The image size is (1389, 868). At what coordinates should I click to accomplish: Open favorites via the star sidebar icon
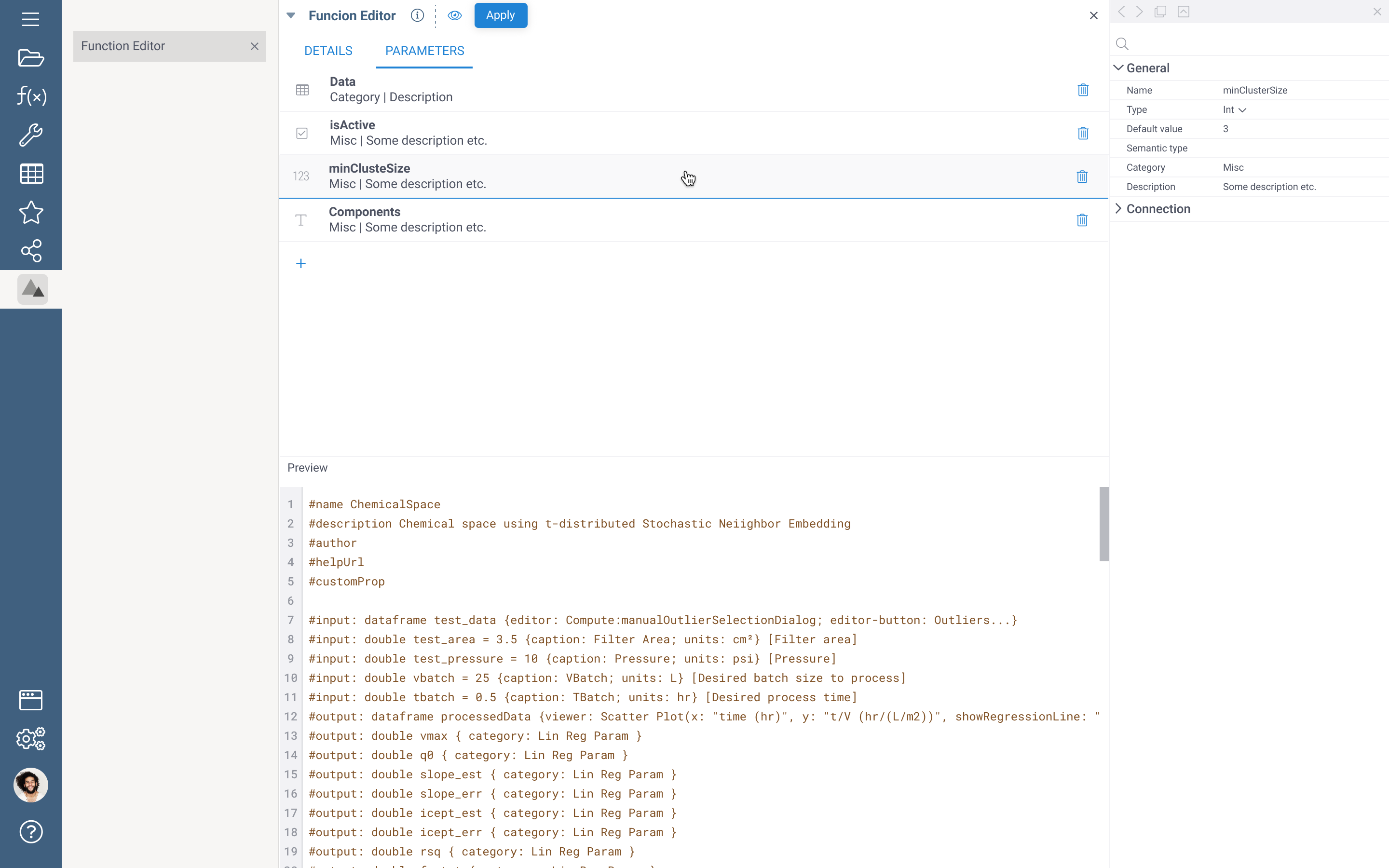tap(30, 213)
